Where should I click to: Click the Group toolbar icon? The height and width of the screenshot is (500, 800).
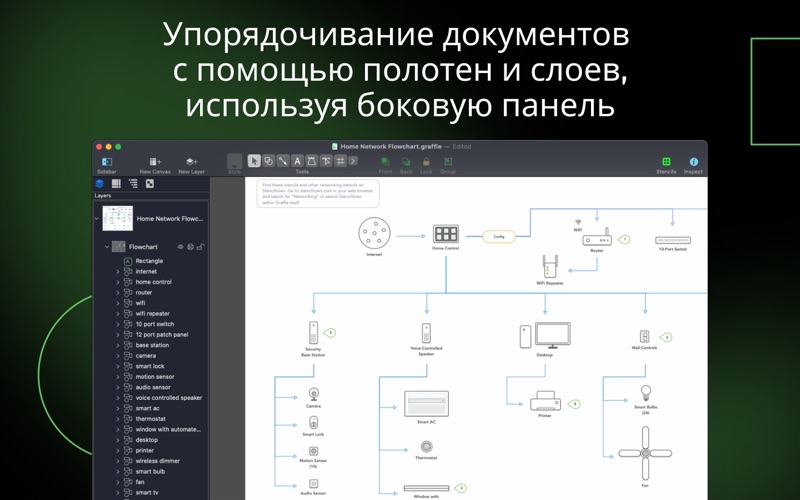pos(448,162)
